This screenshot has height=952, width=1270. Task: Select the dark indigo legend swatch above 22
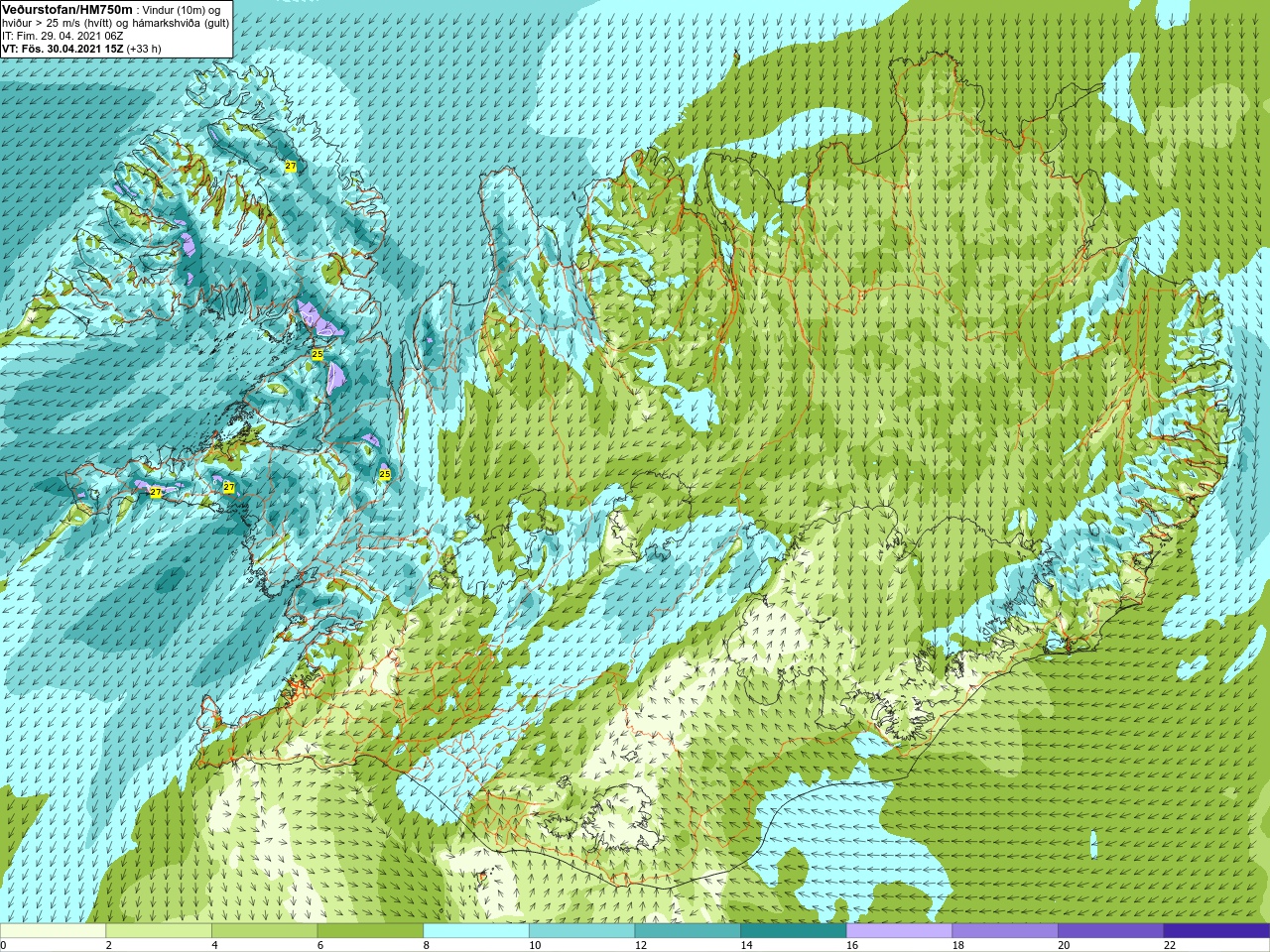1217,931
